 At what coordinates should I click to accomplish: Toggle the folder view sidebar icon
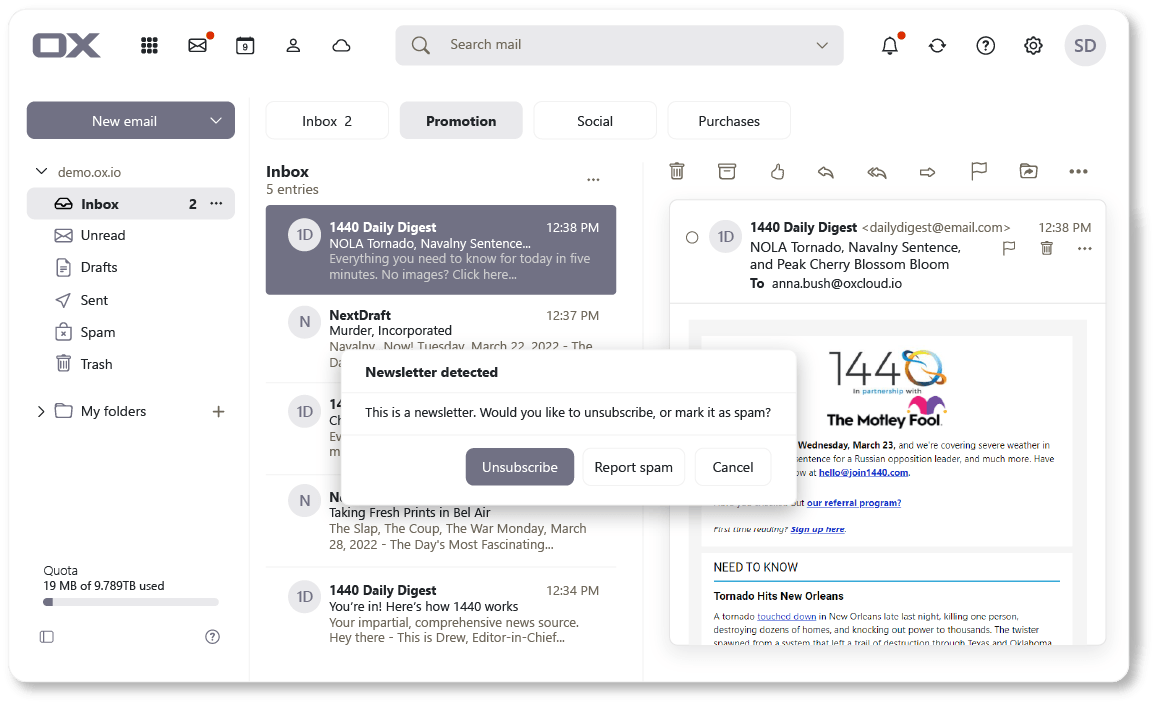[x=46, y=637]
